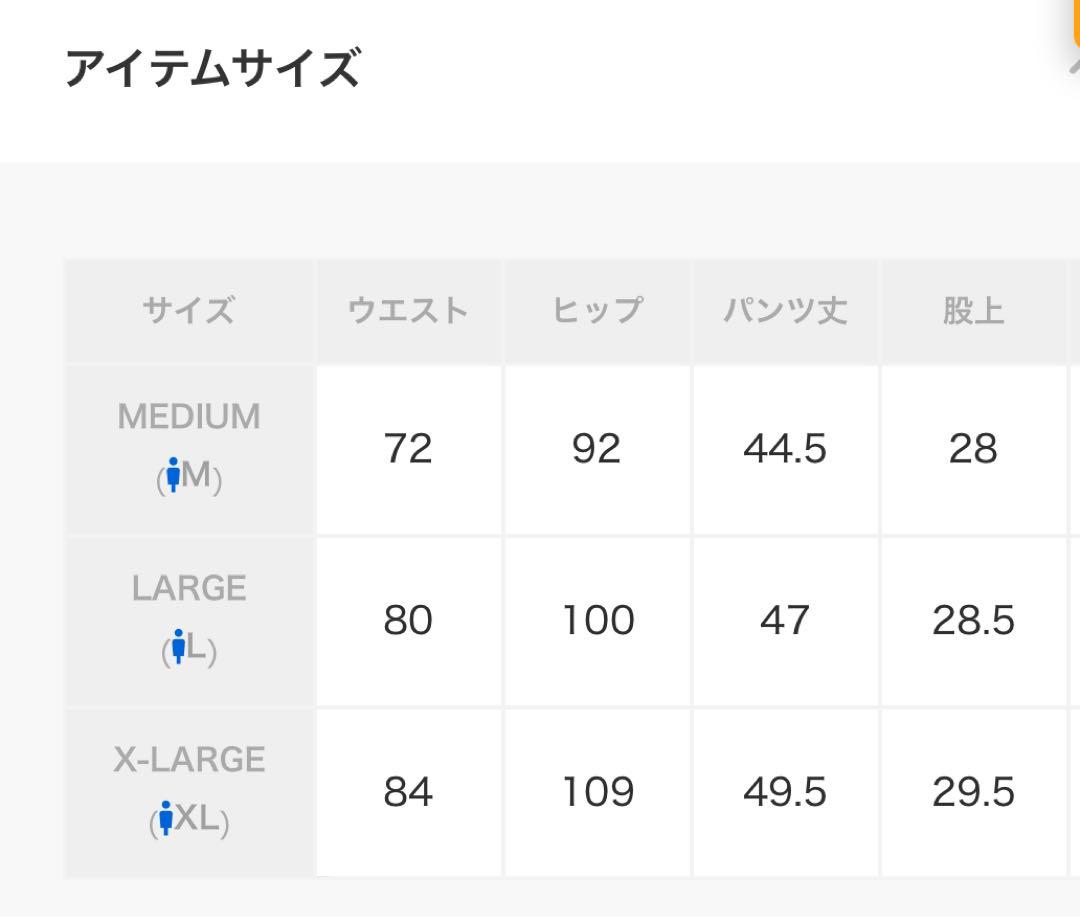The image size is (1080, 917).
Task: Select the MEDIUM size row header
Action: tap(189, 449)
